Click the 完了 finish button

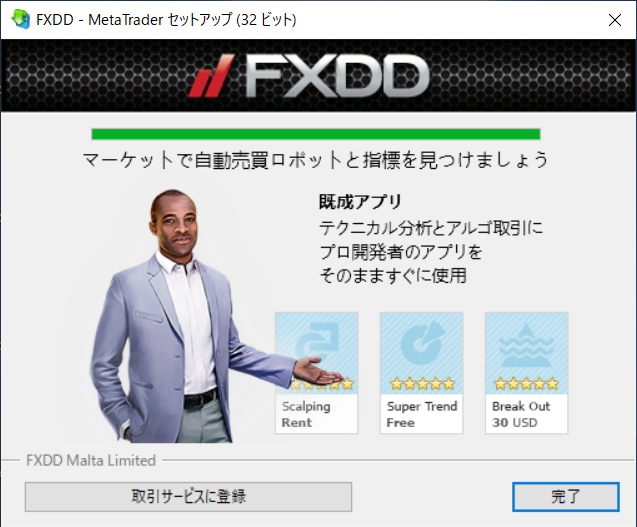coord(566,497)
